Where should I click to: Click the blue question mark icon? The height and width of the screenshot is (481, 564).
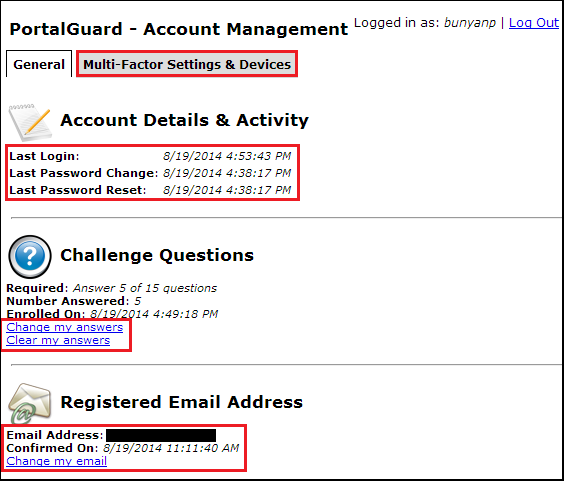pos(30,256)
